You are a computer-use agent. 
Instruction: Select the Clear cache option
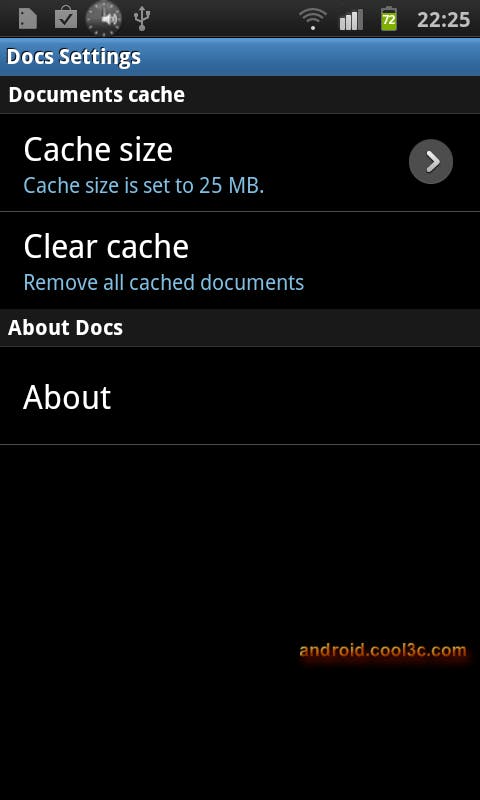[240, 261]
